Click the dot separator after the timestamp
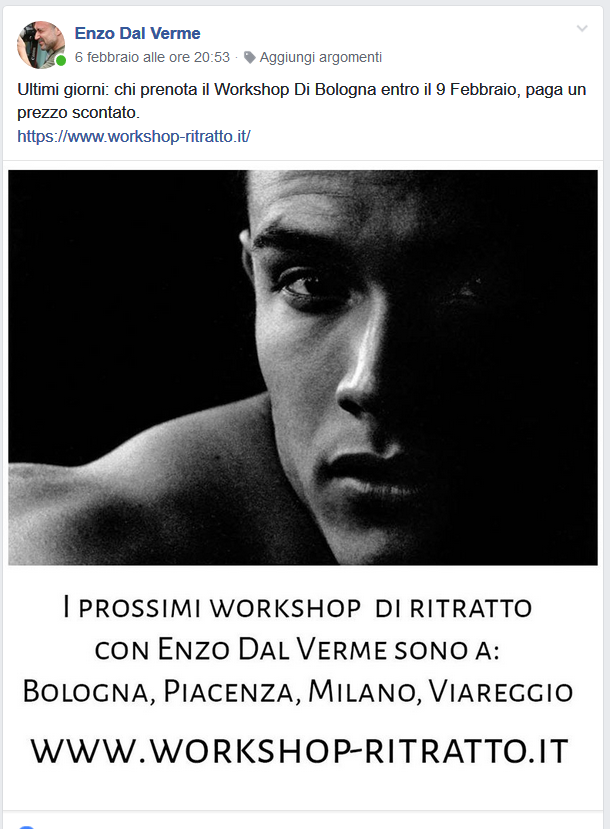 (x=236, y=57)
